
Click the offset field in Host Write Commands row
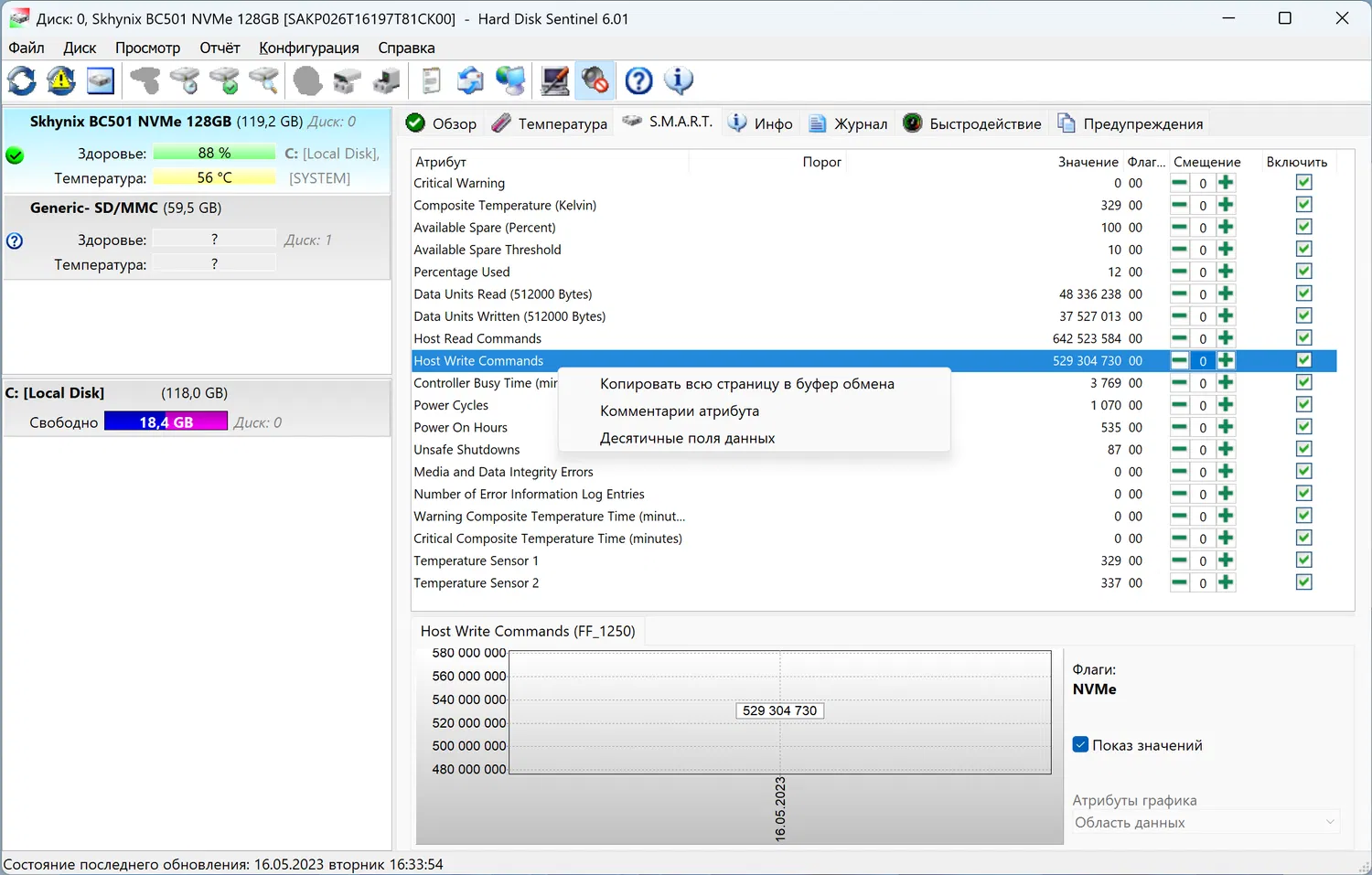pos(1203,361)
